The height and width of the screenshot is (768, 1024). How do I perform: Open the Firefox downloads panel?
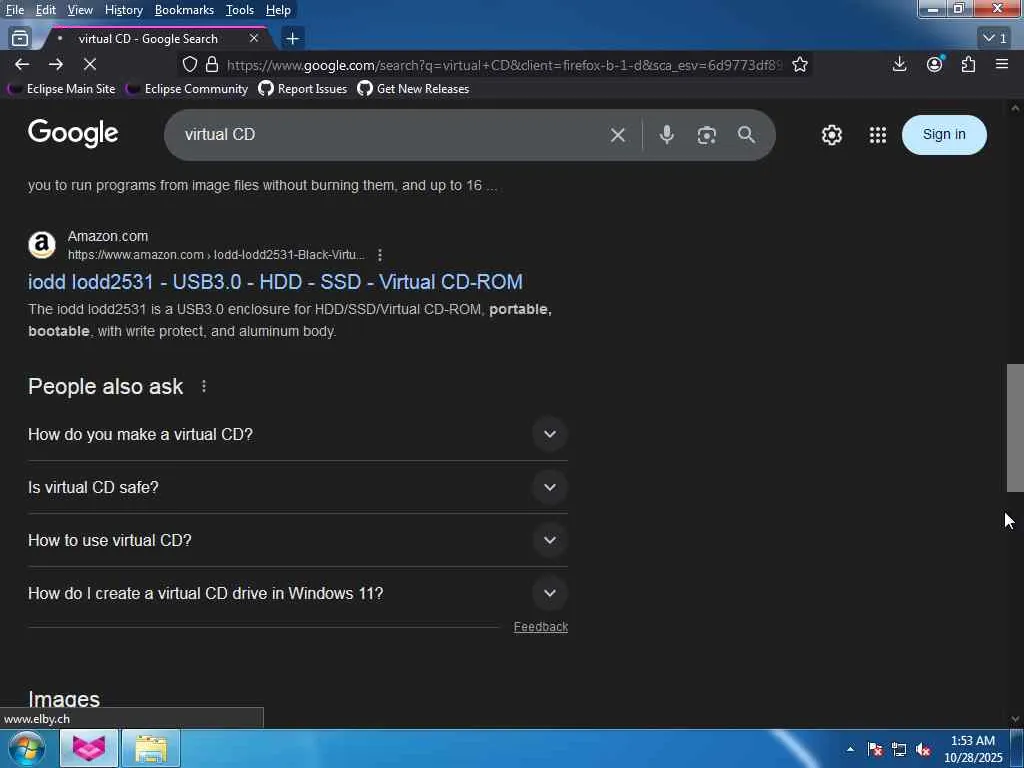point(899,64)
